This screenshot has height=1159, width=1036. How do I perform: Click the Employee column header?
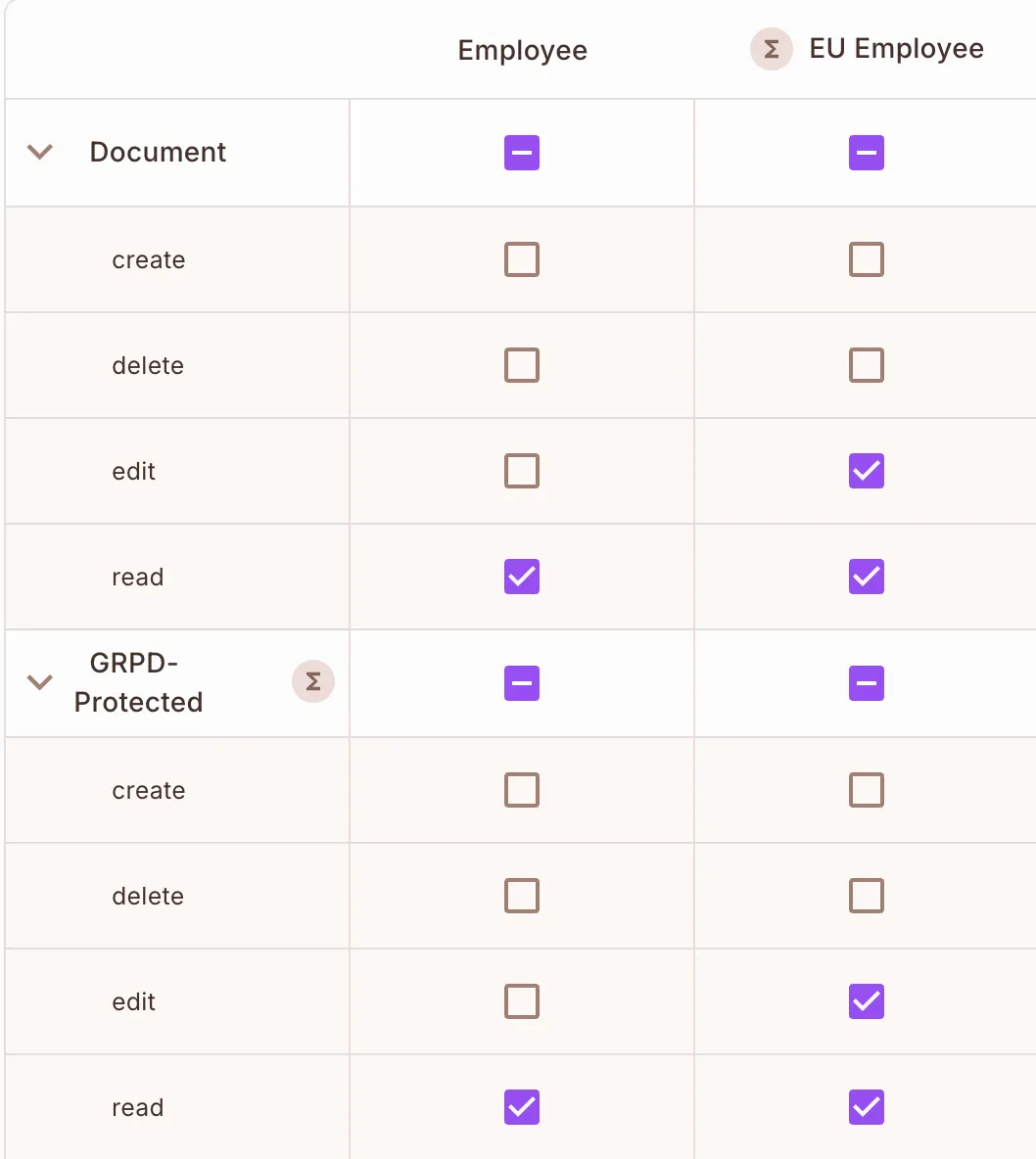[x=523, y=51]
